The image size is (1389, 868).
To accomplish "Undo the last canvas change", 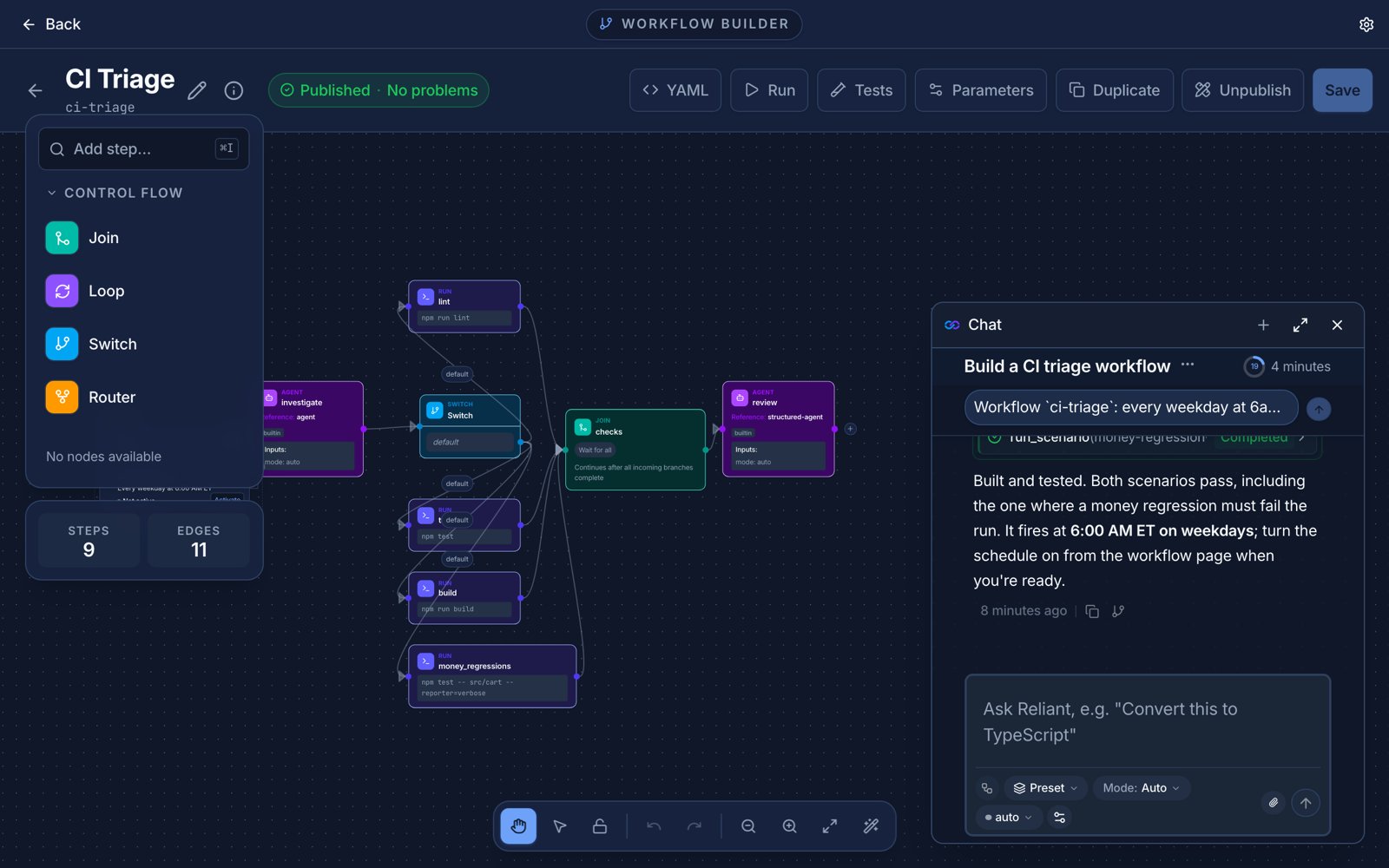I will [x=654, y=826].
